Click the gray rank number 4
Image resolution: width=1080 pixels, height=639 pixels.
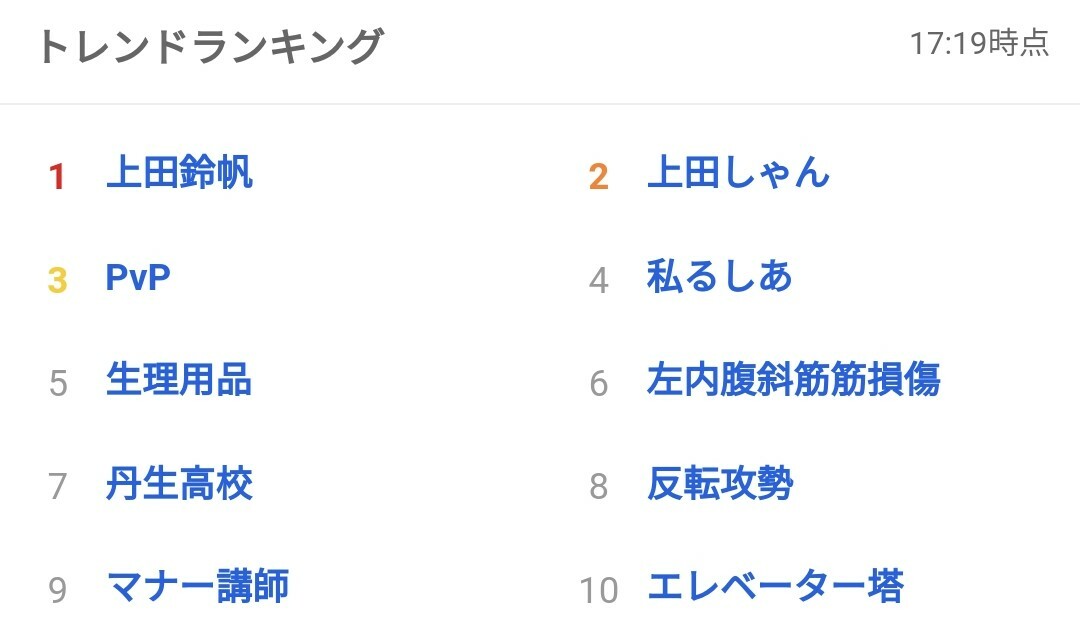[599, 280]
